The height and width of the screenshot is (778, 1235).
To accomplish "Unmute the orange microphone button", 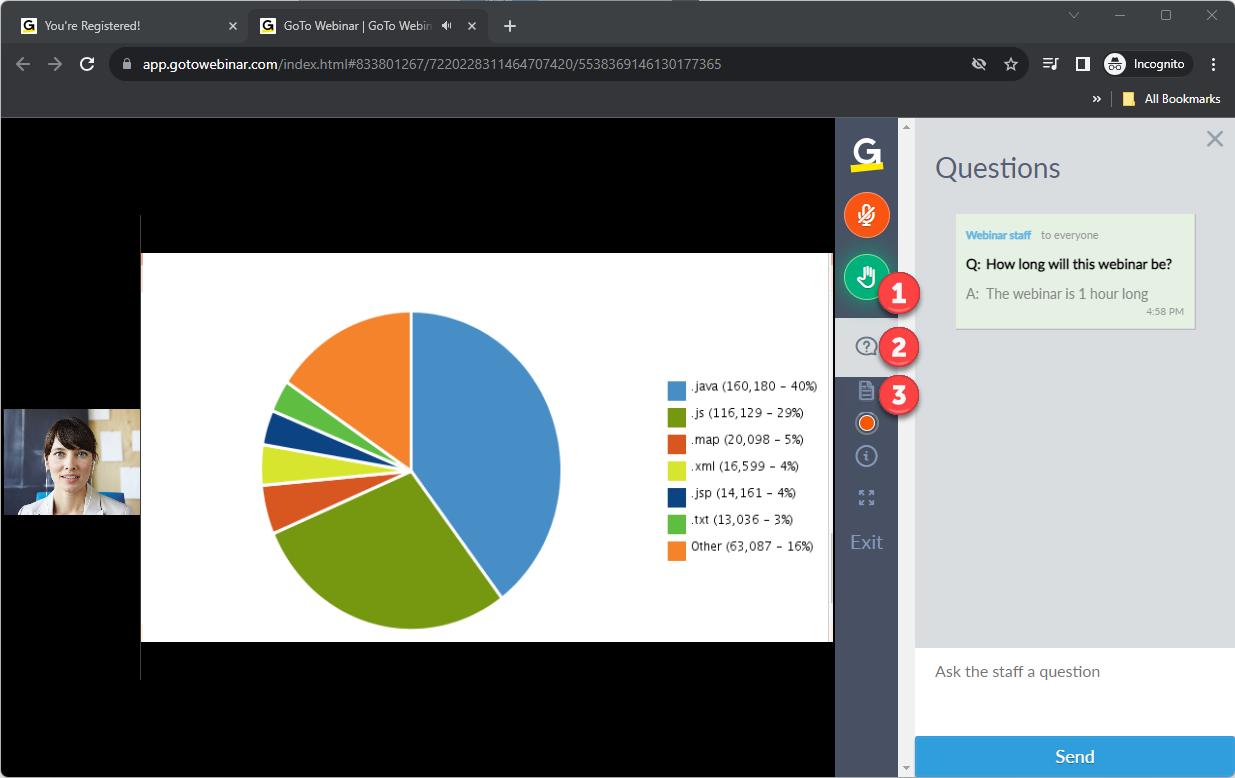I will [866, 215].
